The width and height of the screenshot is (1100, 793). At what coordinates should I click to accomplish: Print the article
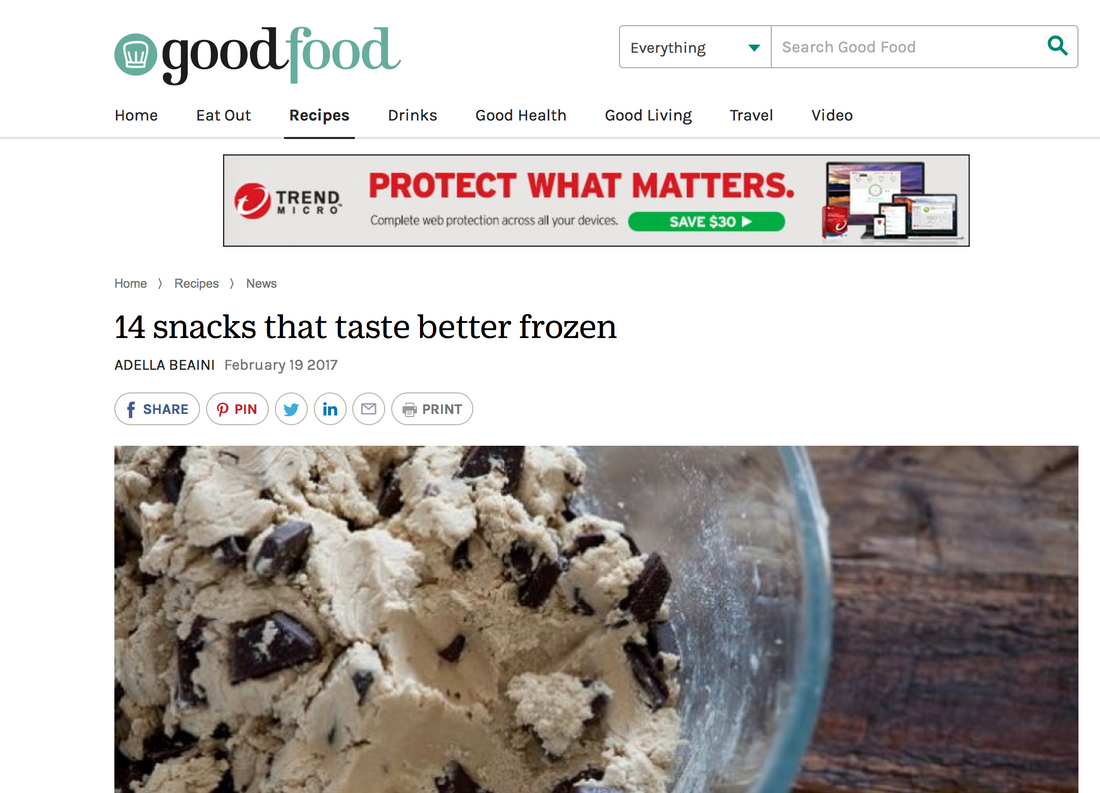pos(432,409)
